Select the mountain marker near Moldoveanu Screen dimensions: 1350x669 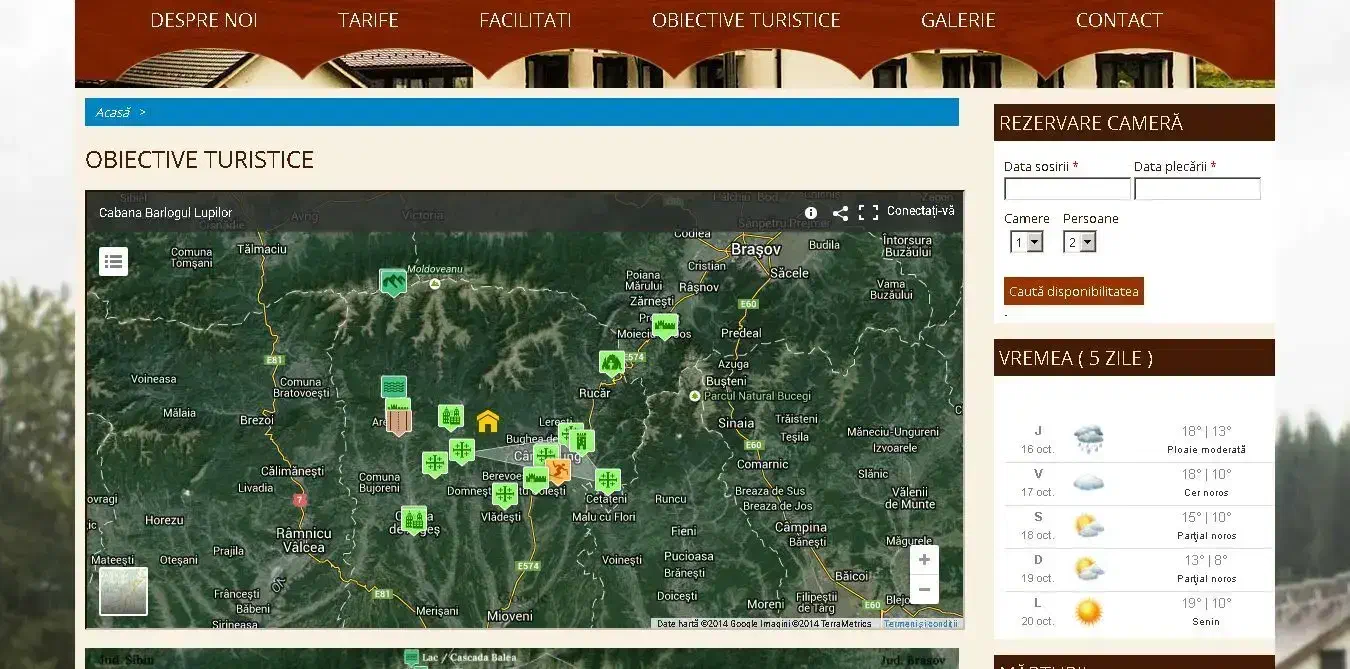[393, 281]
